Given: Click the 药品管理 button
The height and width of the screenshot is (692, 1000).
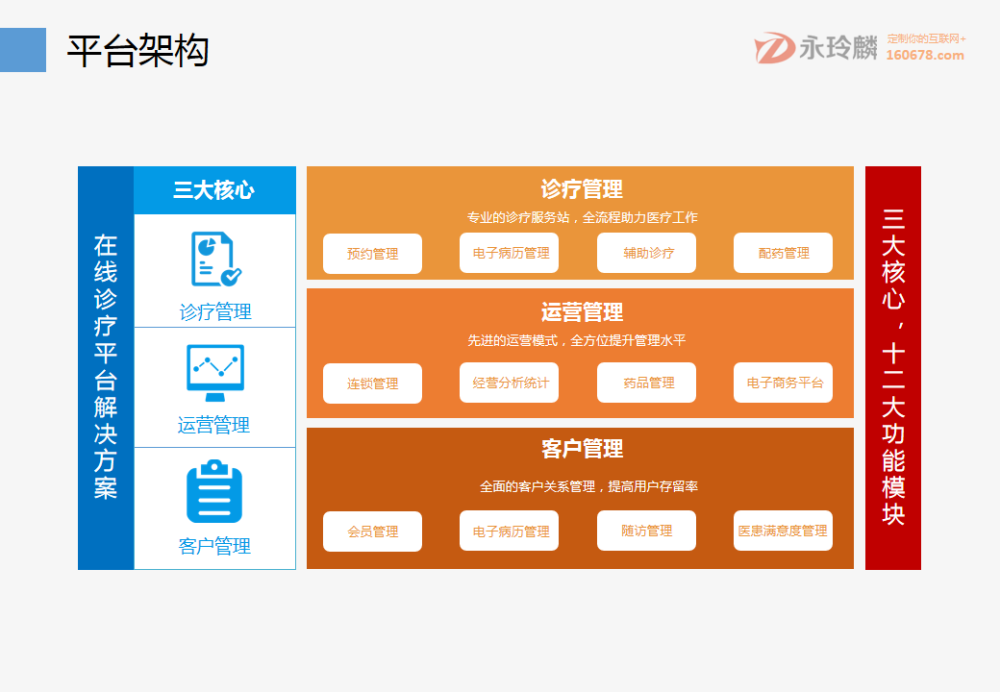Looking at the screenshot, I should click(x=647, y=382).
